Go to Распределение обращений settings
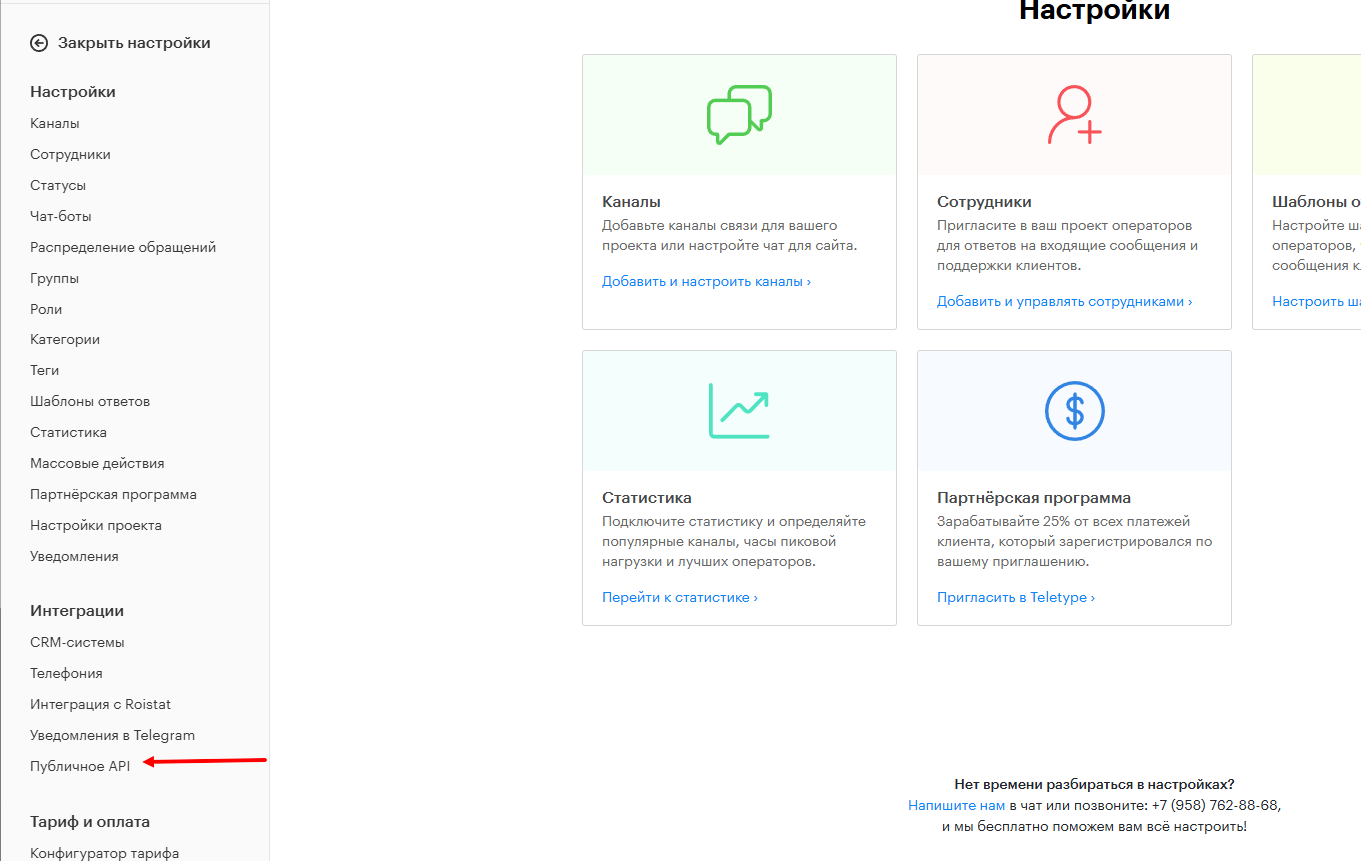Screen dimensions: 1361x861 (123, 247)
